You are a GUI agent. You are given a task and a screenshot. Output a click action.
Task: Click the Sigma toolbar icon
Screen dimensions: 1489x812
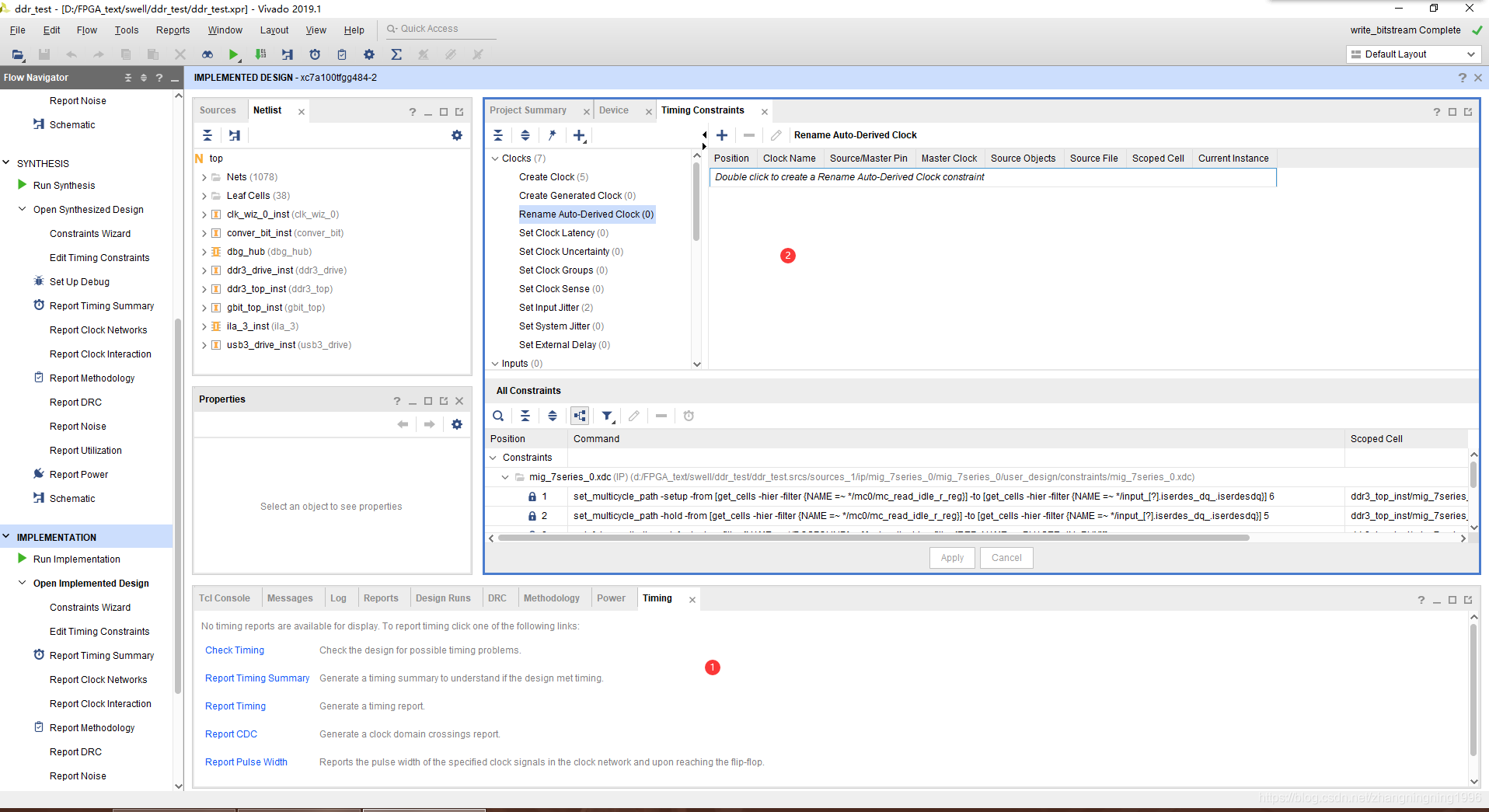(x=396, y=54)
